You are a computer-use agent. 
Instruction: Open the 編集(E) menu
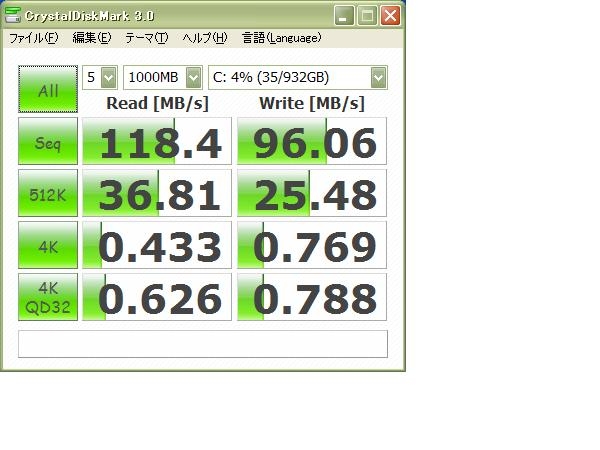(92, 38)
